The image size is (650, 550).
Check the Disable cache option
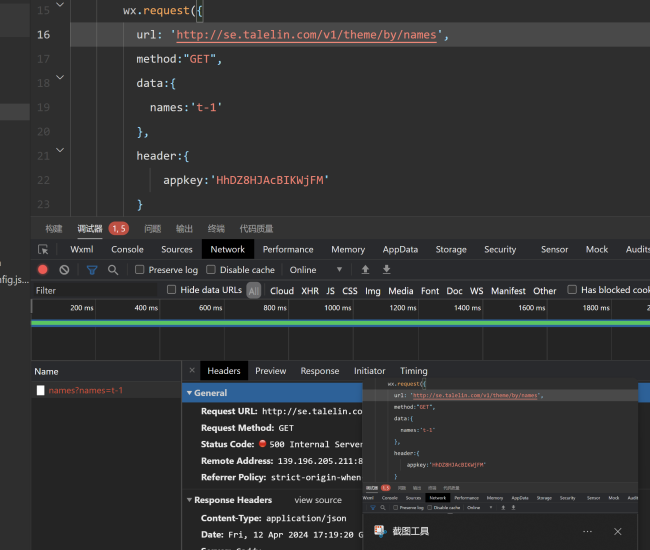click(x=211, y=270)
